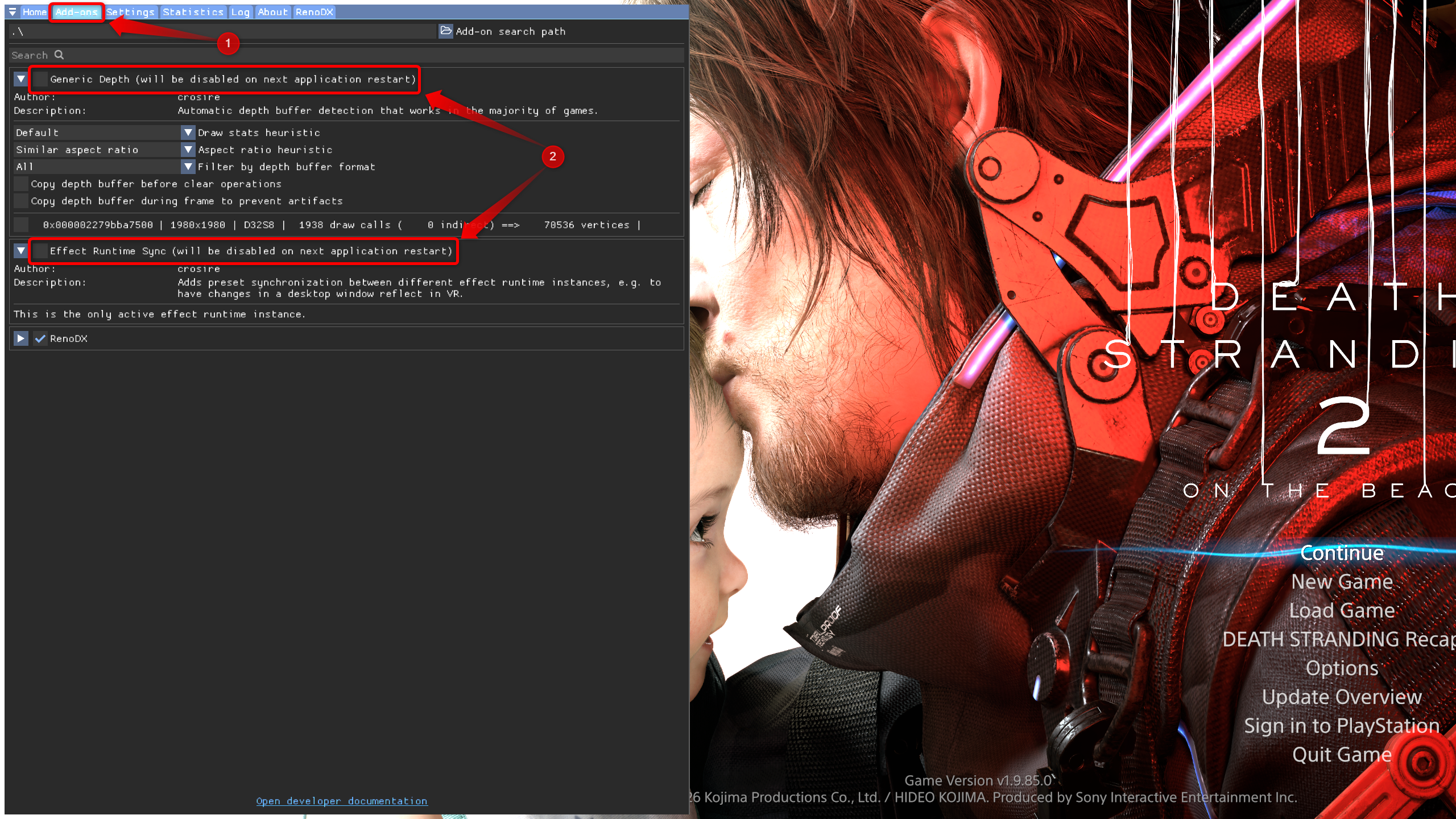Select Sign in to PlayStation entry
This screenshot has height=819, width=1456.
(1342, 726)
